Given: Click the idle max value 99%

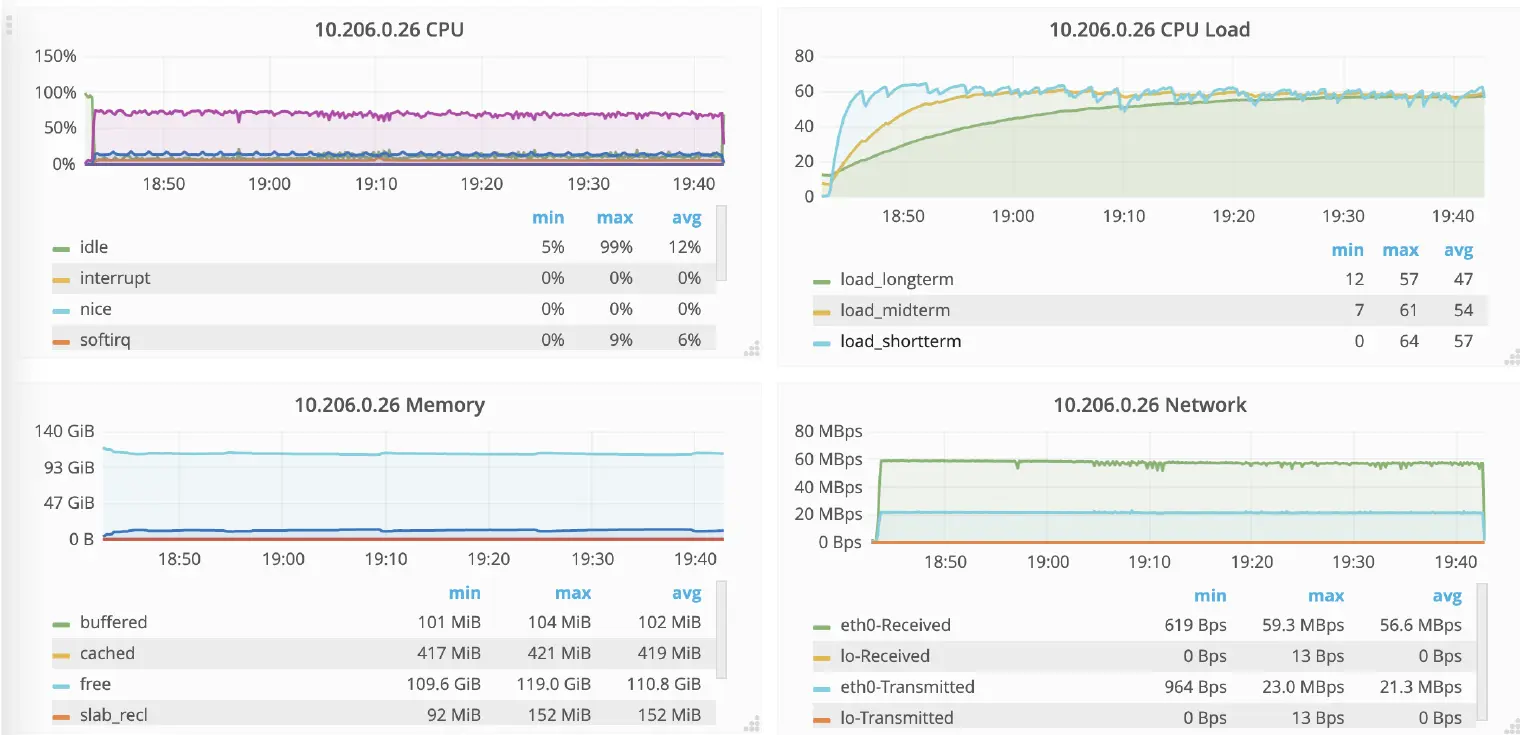Looking at the screenshot, I should pos(616,247).
